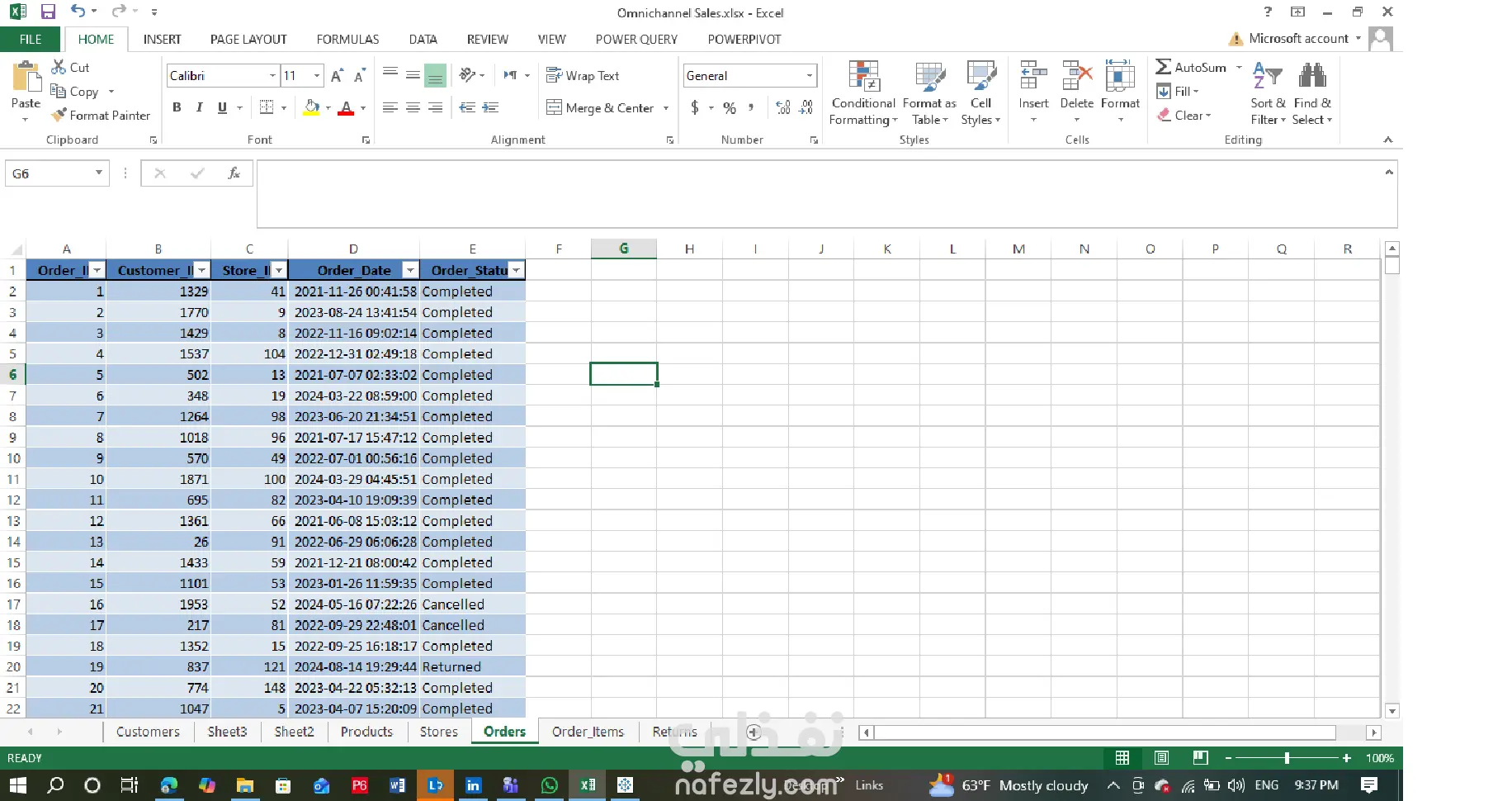Undo the last action
The image size is (1512, 801).
point(78,12)
